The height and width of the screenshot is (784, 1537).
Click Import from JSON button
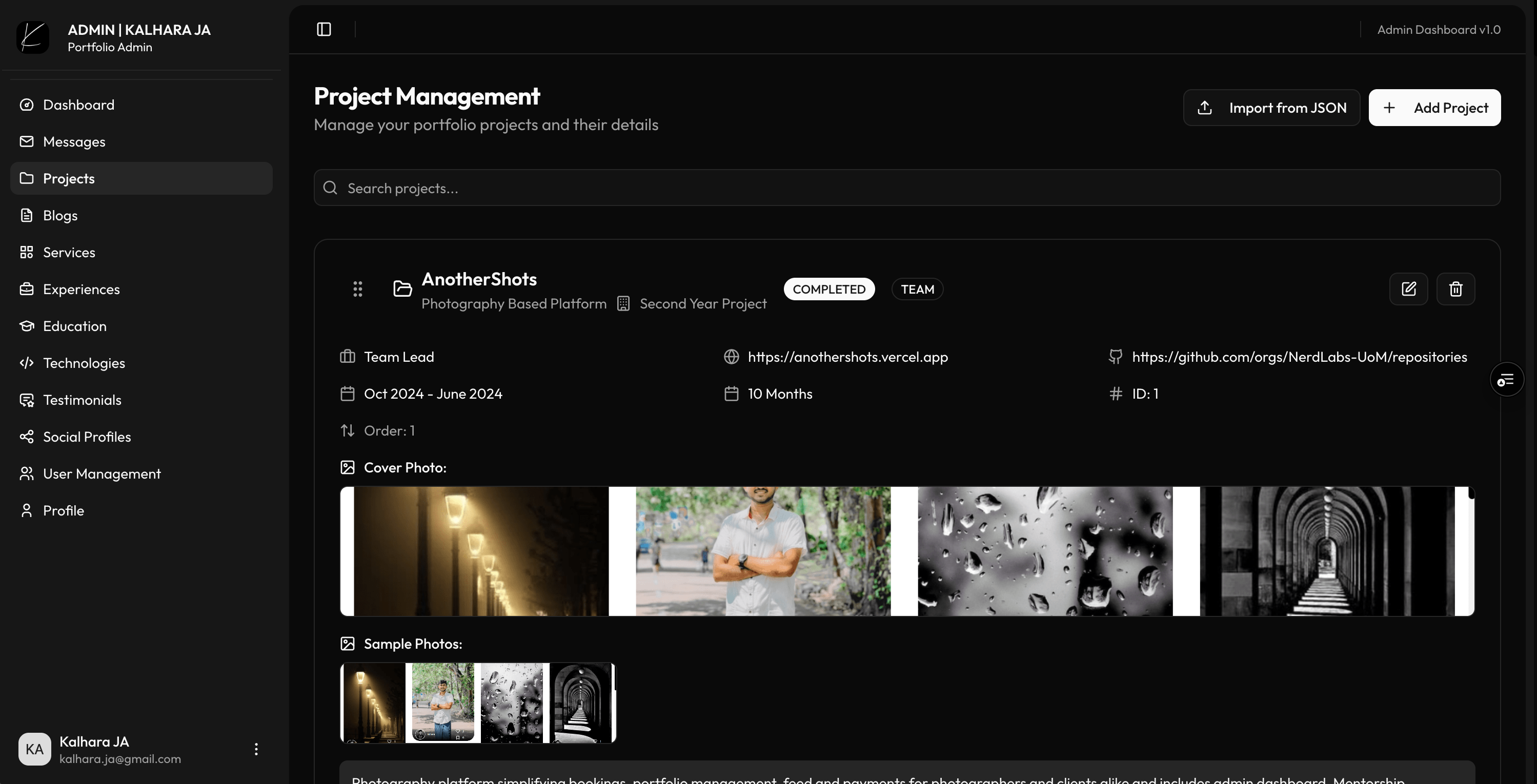[1271, 108]
